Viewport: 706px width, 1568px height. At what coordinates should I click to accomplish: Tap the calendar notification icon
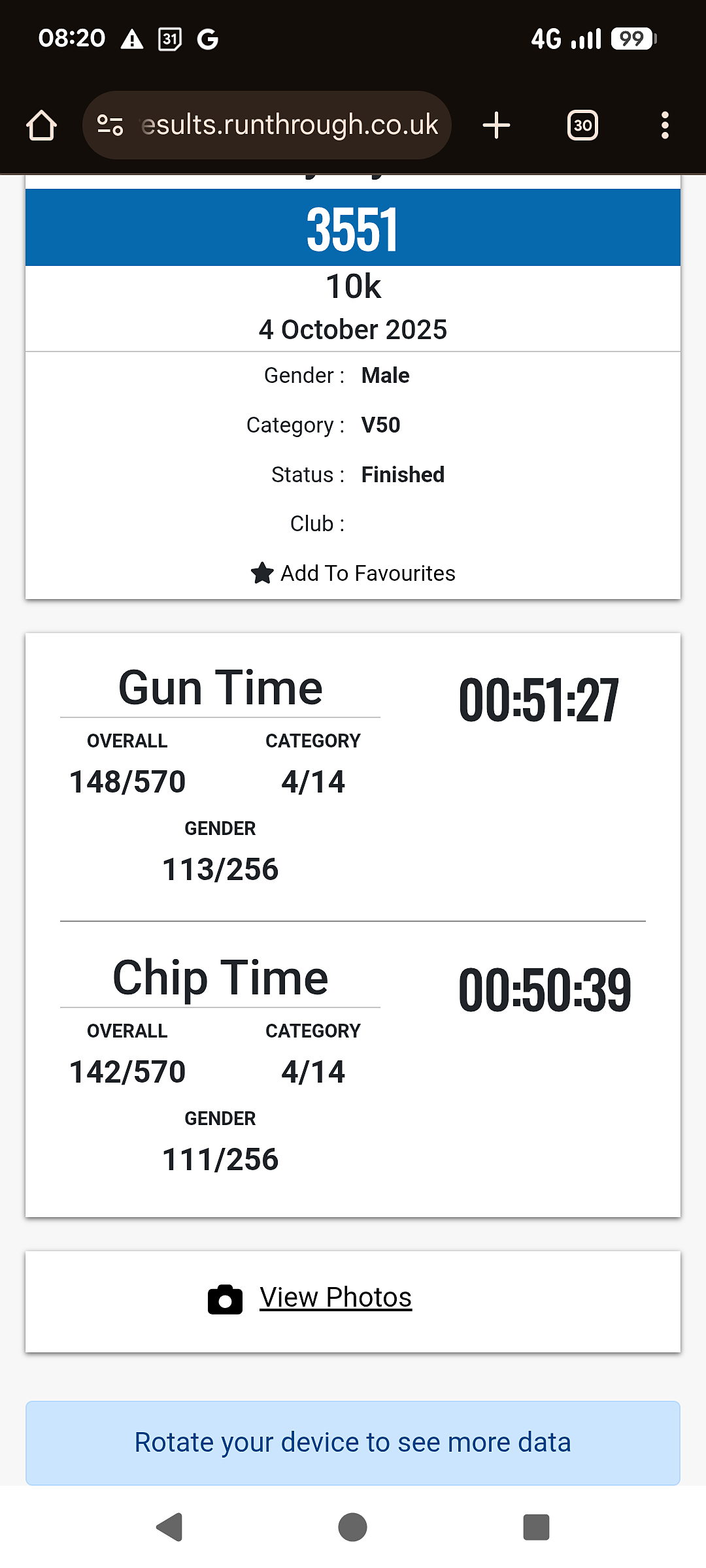coord(170,39)
